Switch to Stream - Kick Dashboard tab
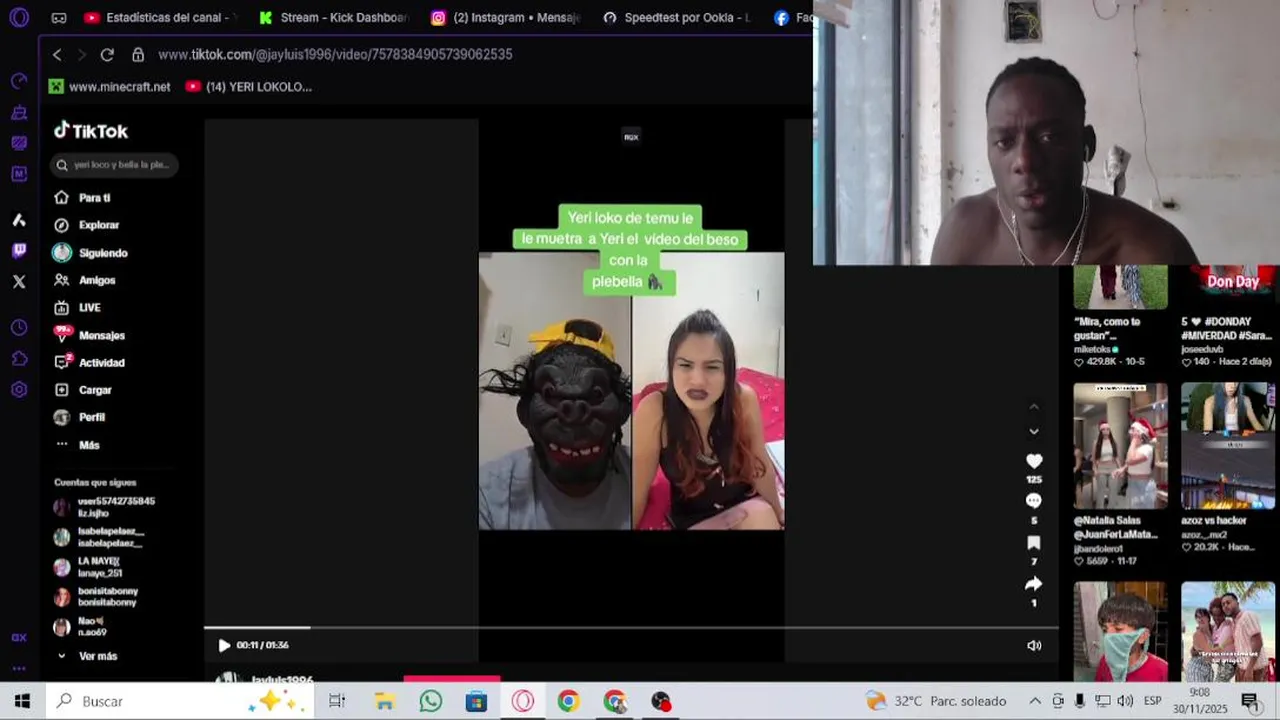1280x720 pixels. pos(333,17)
